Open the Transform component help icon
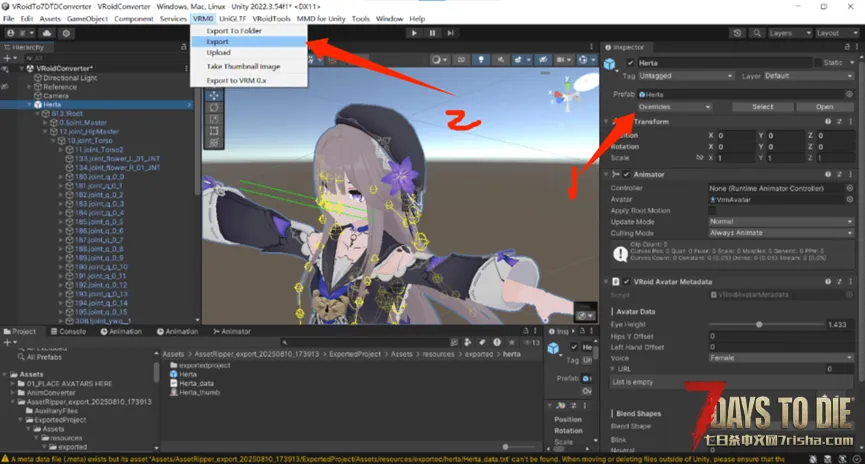This screenshot has width=865, height=464. coord(828,121)
